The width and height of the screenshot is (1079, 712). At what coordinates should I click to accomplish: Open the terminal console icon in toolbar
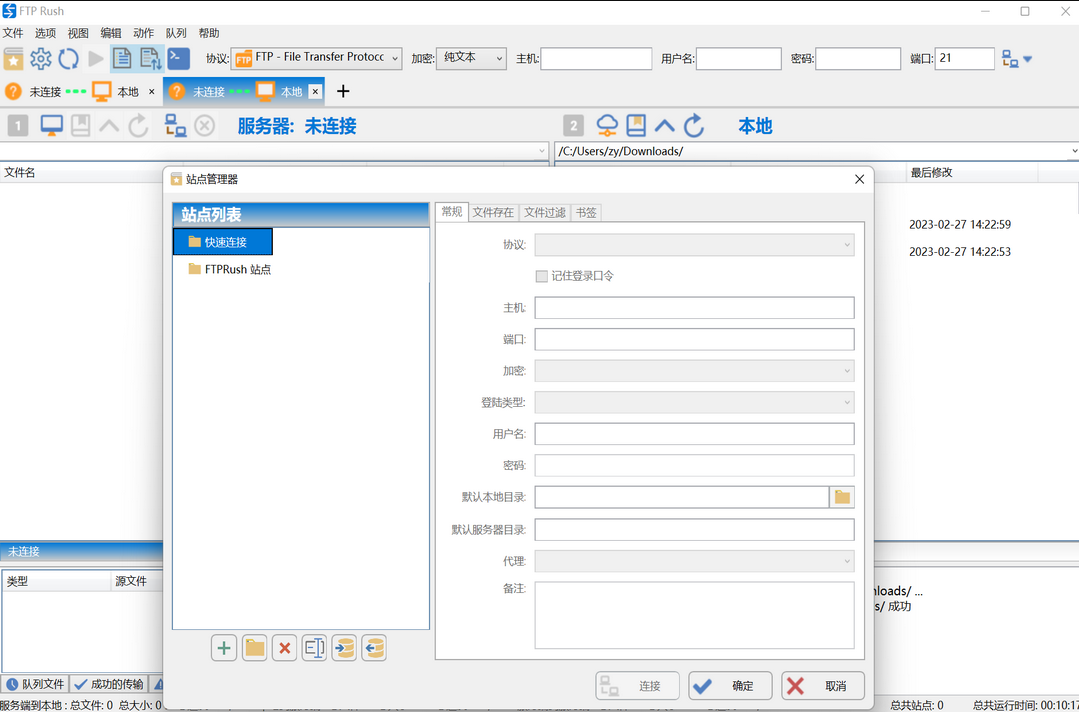pyautogui.click(x=178, y=59)
